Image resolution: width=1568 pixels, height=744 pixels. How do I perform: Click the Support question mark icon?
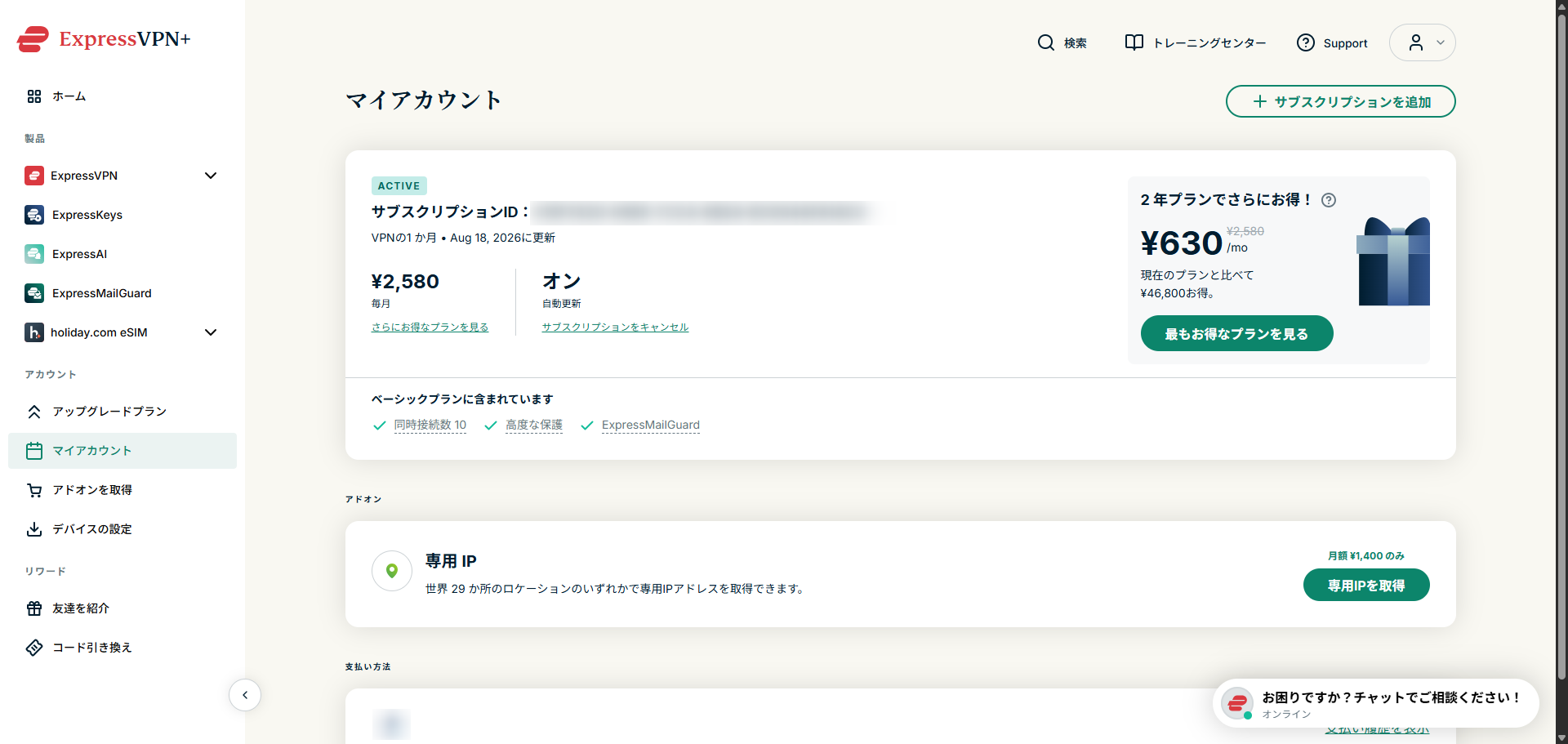(x=1306, y=42)
